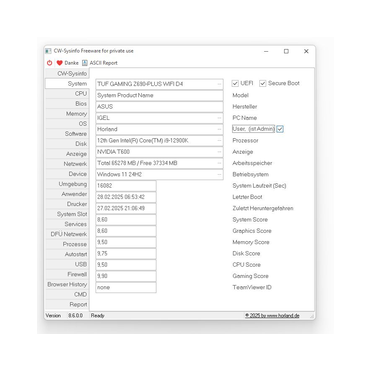Click the System Product Name field
This screenshot has height=372, width=372.
click(x=159, y=95)
